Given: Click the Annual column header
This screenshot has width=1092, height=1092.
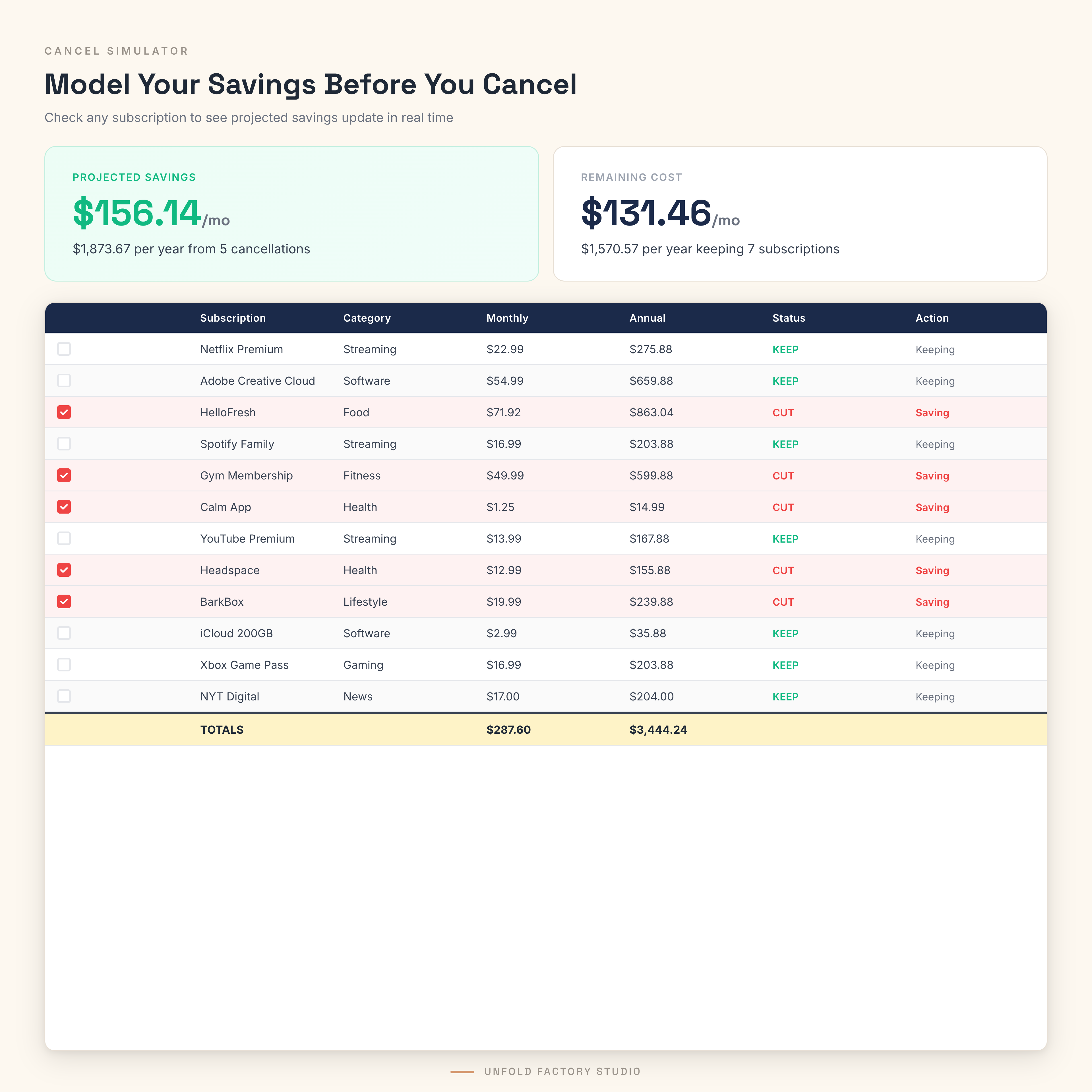Looking at the screenshot, I should [x=647, y=318].
